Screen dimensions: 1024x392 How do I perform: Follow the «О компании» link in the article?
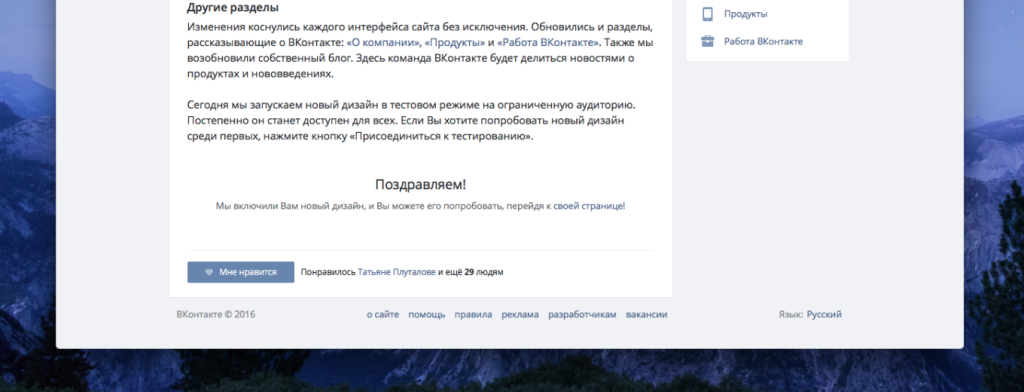point(383,43)
